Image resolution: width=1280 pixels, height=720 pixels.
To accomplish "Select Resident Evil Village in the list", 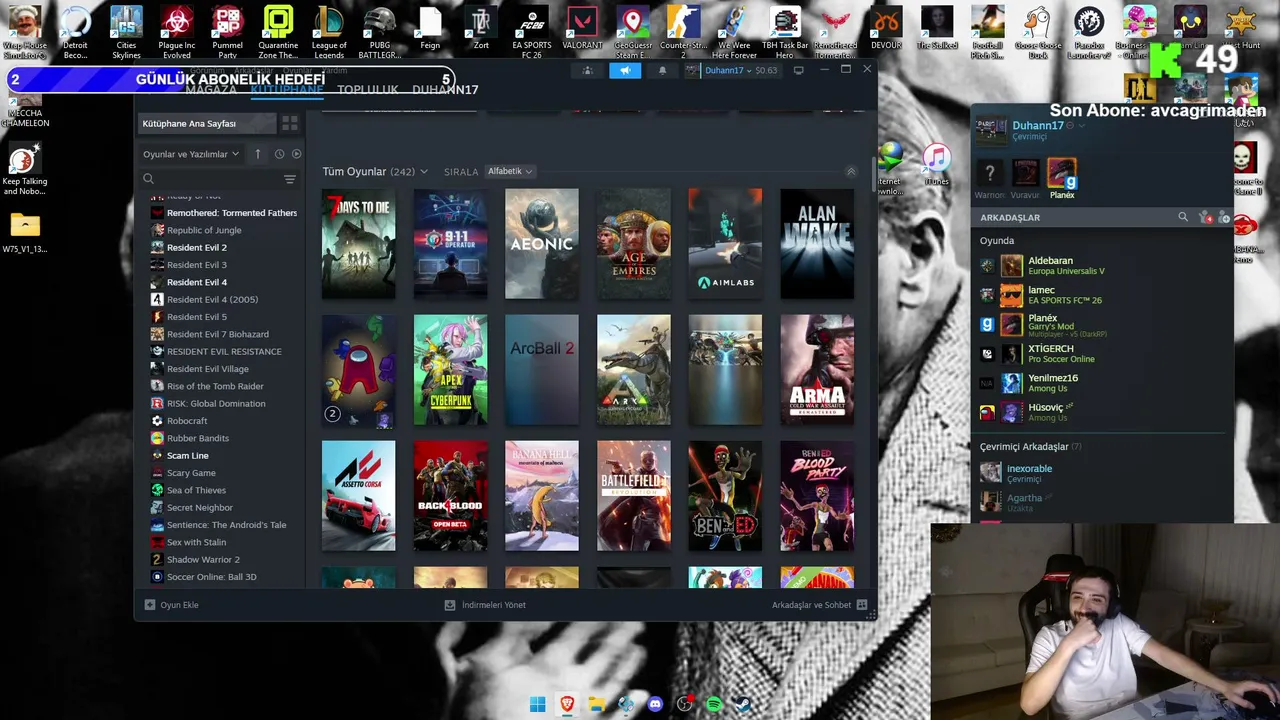I will (208, 369).
